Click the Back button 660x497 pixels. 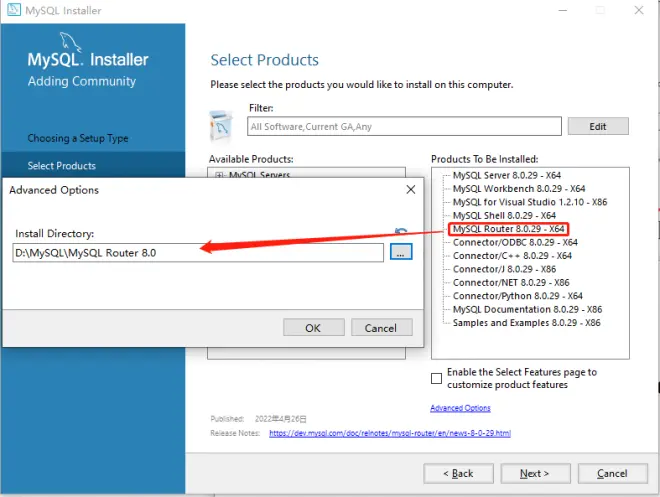[458, 473]
